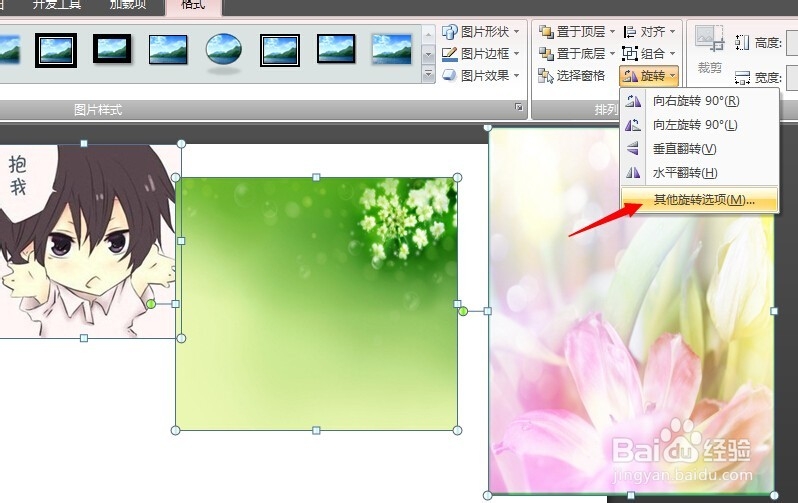
Task: Click the green image's top middle resize handle
Action: pos(316,177)
